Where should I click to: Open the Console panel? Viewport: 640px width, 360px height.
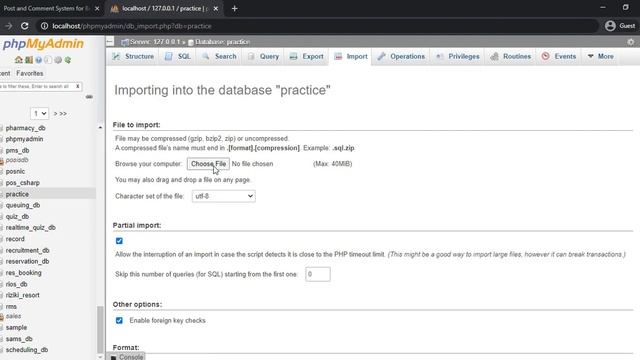pos(127,357)
